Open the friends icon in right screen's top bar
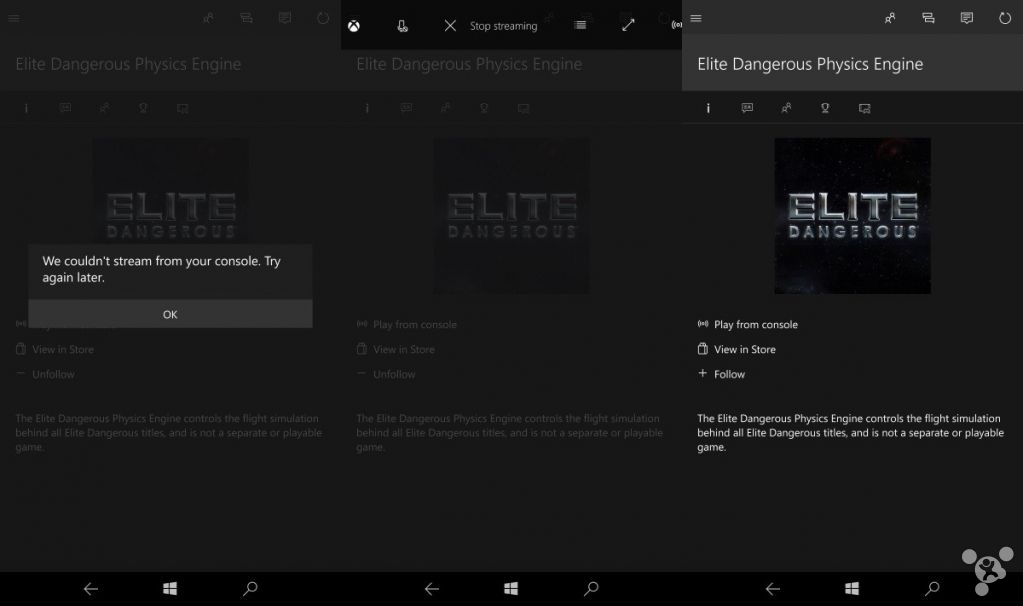Viewport: 1023px width, 606px height. tap(890, 18)
